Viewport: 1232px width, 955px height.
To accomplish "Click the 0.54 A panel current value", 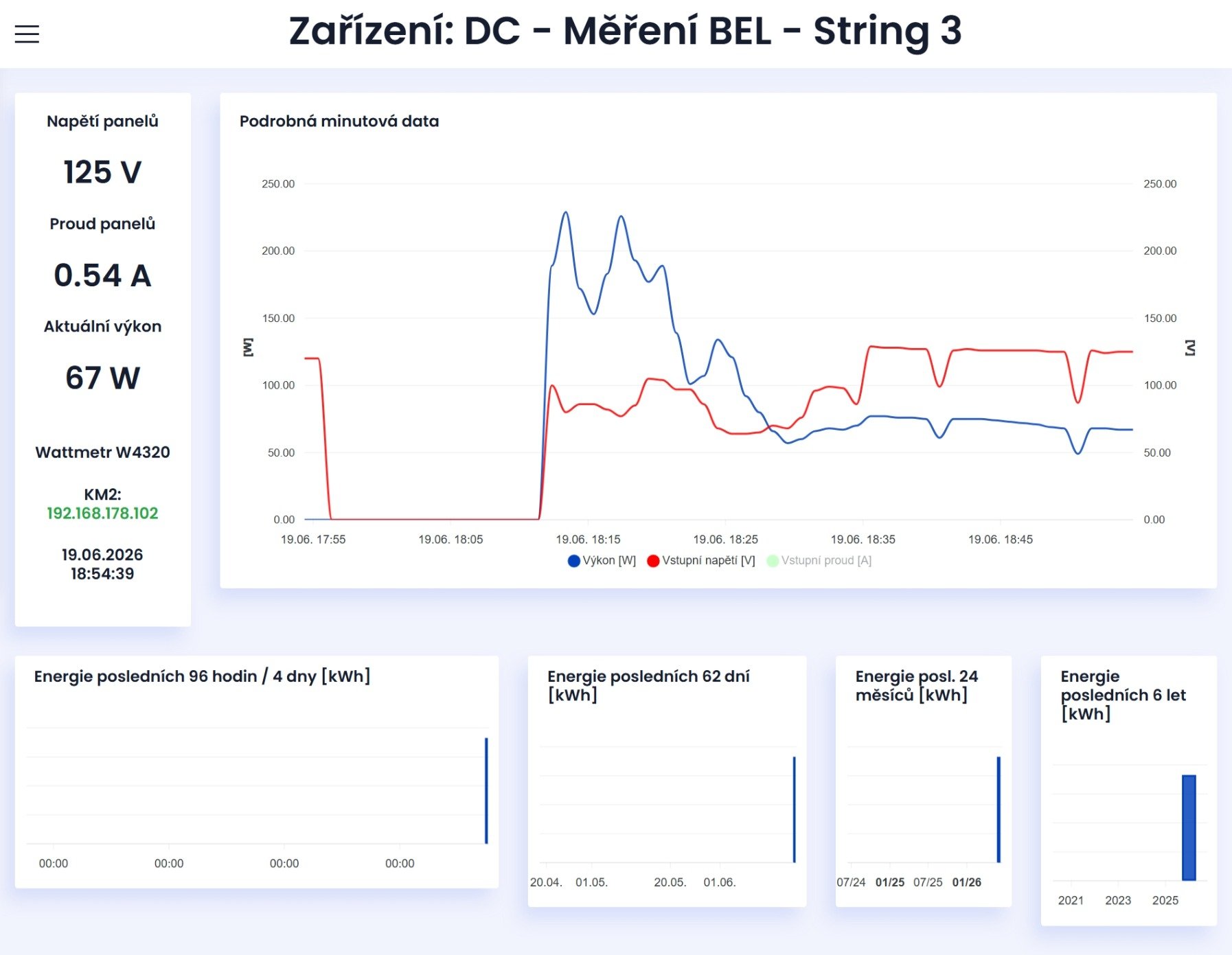I will click(102, 275).
